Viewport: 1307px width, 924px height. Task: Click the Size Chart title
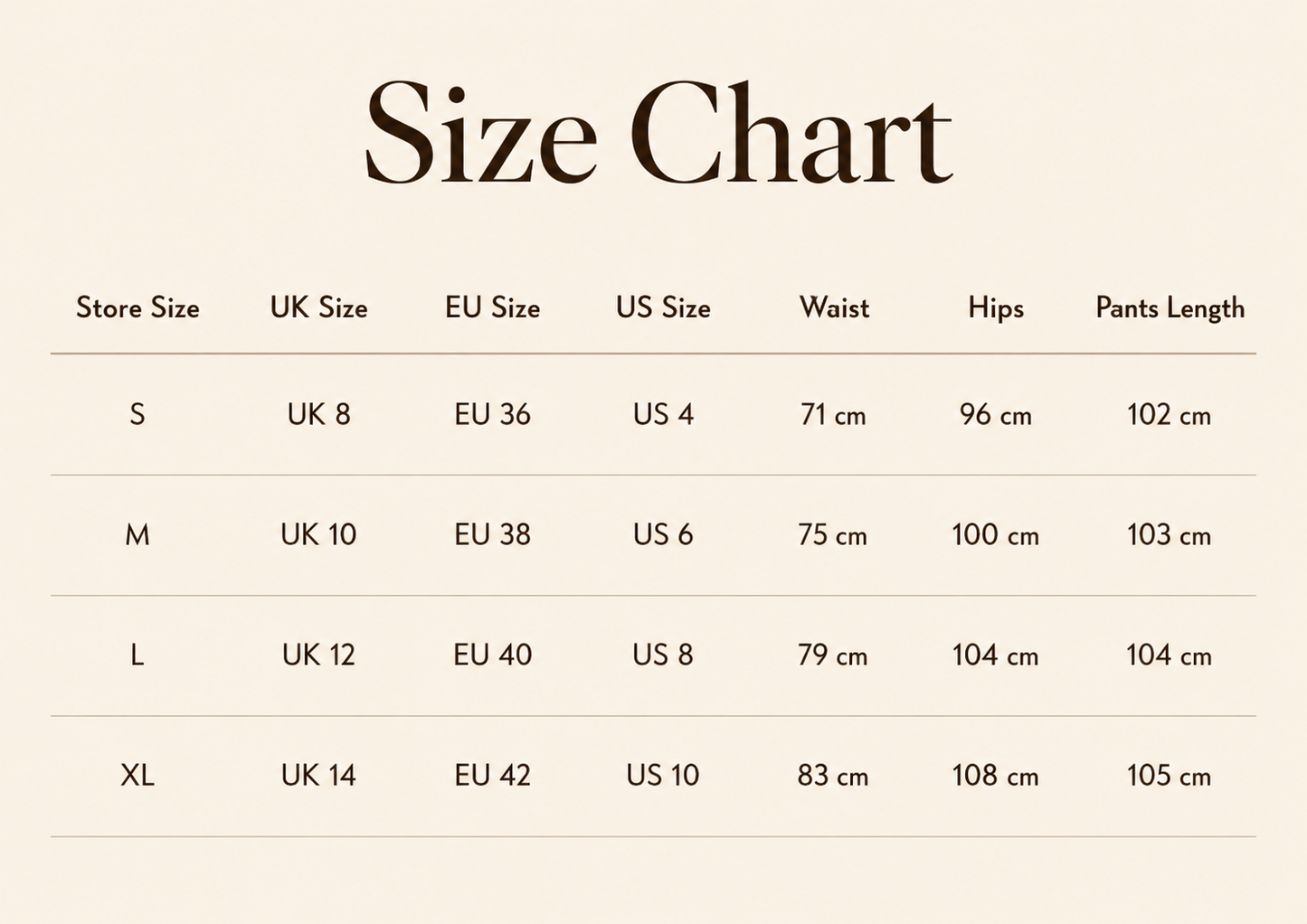[658, 132]
